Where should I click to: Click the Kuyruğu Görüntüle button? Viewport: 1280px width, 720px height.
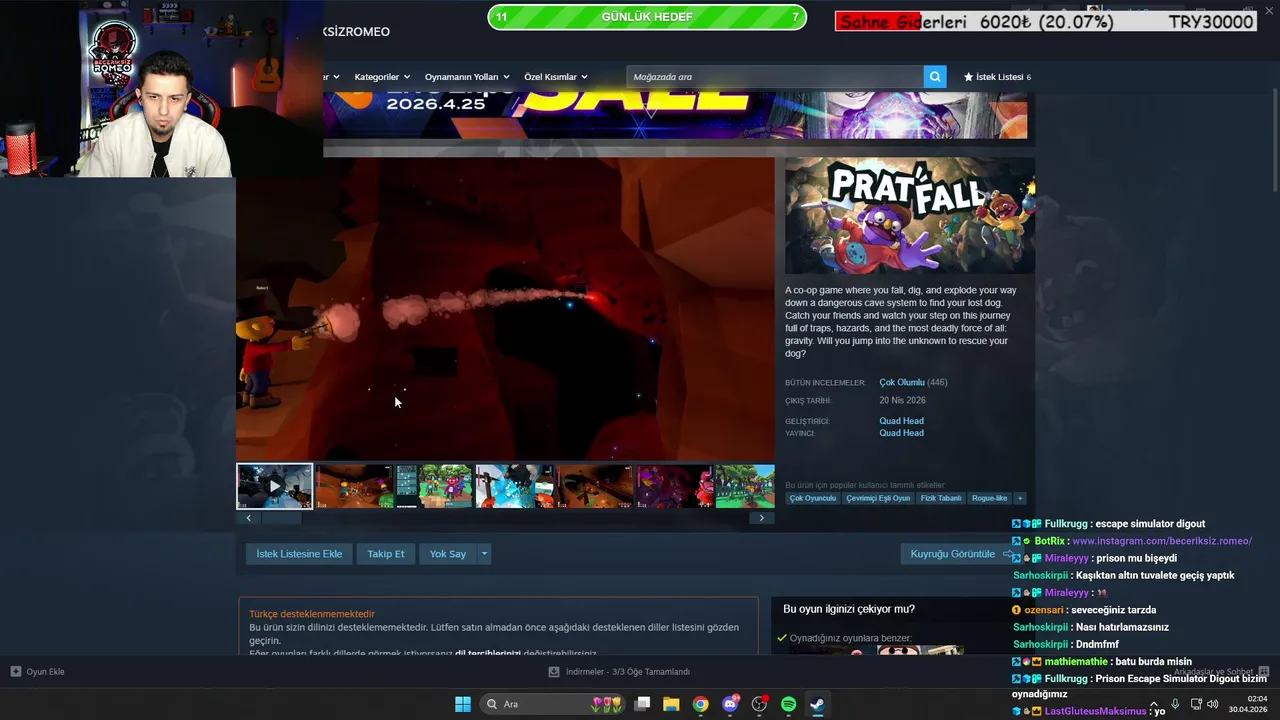coord(960,554)
